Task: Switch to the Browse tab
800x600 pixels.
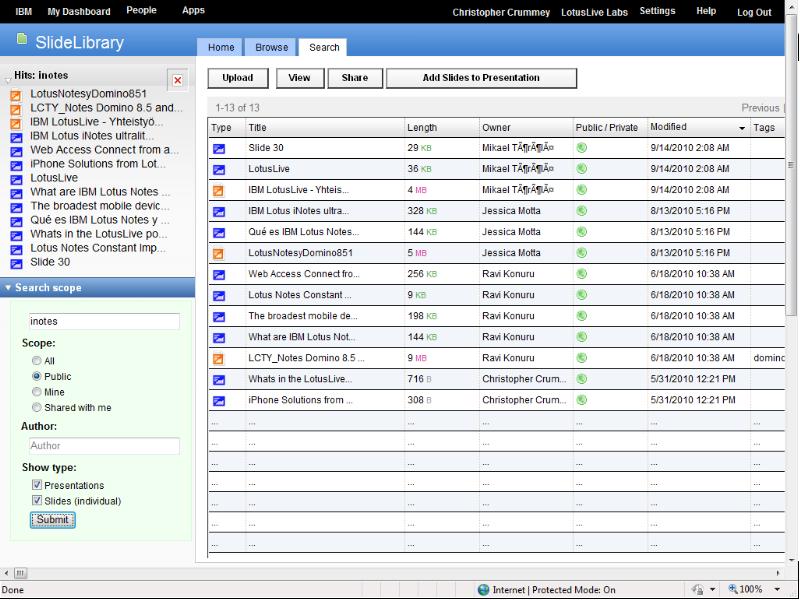Action: point(271,47)
